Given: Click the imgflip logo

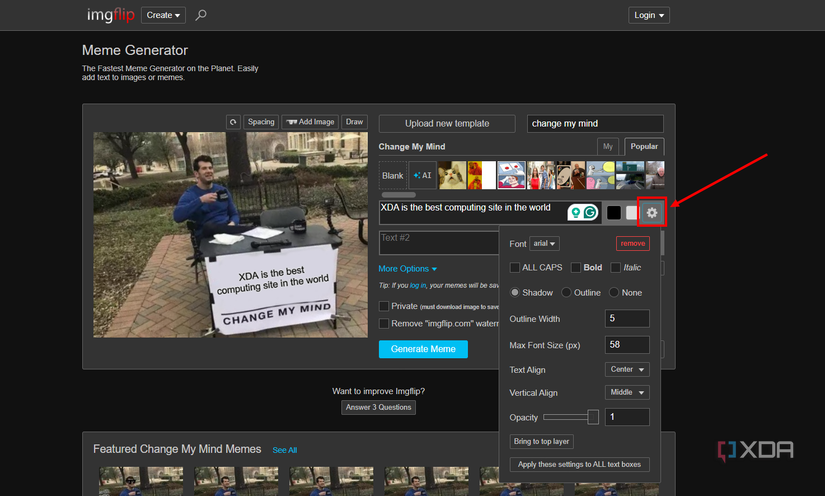Looking at the screenshot, I should click(110, 15).
